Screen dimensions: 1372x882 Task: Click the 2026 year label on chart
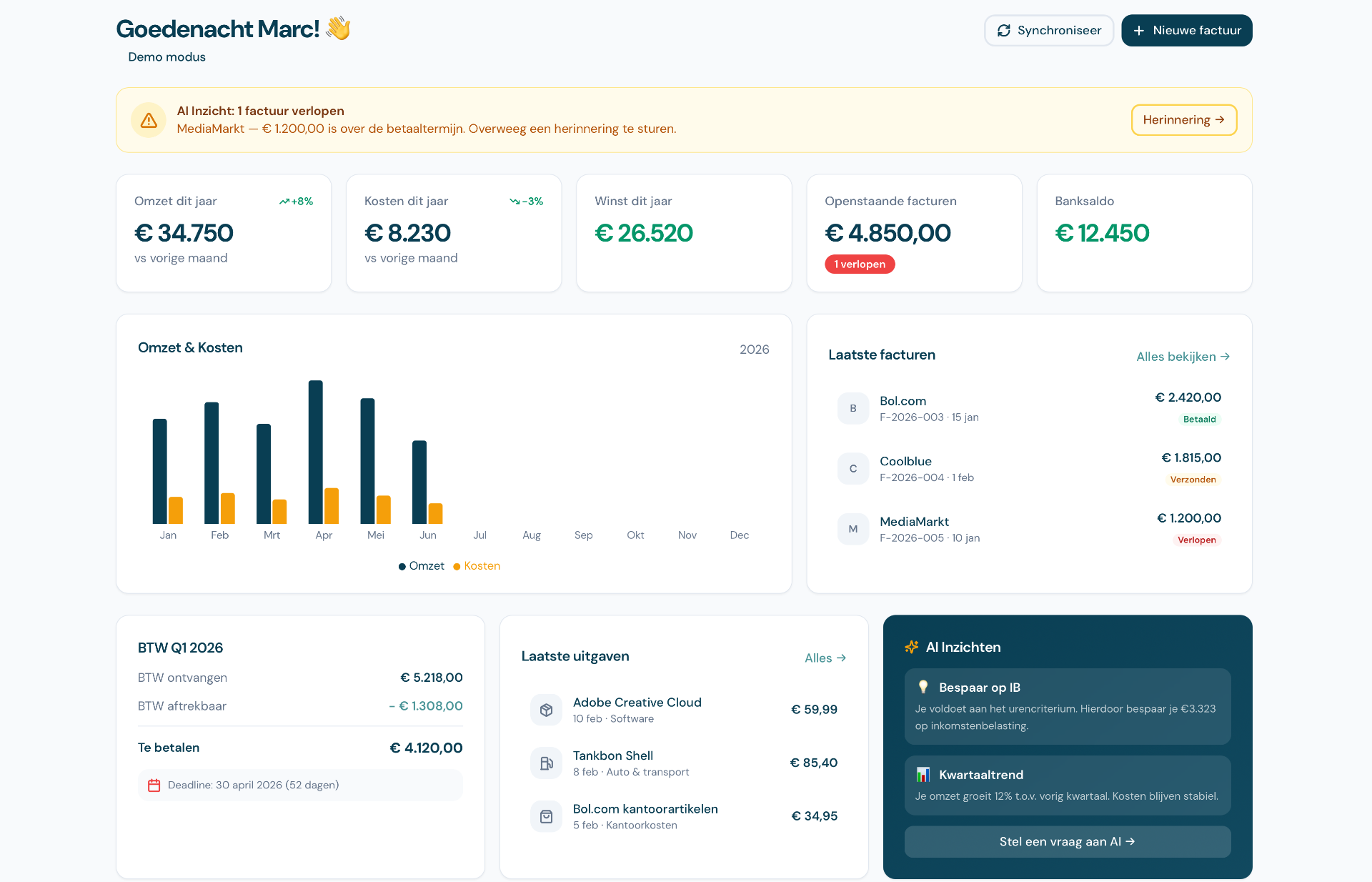pos(755,350)
